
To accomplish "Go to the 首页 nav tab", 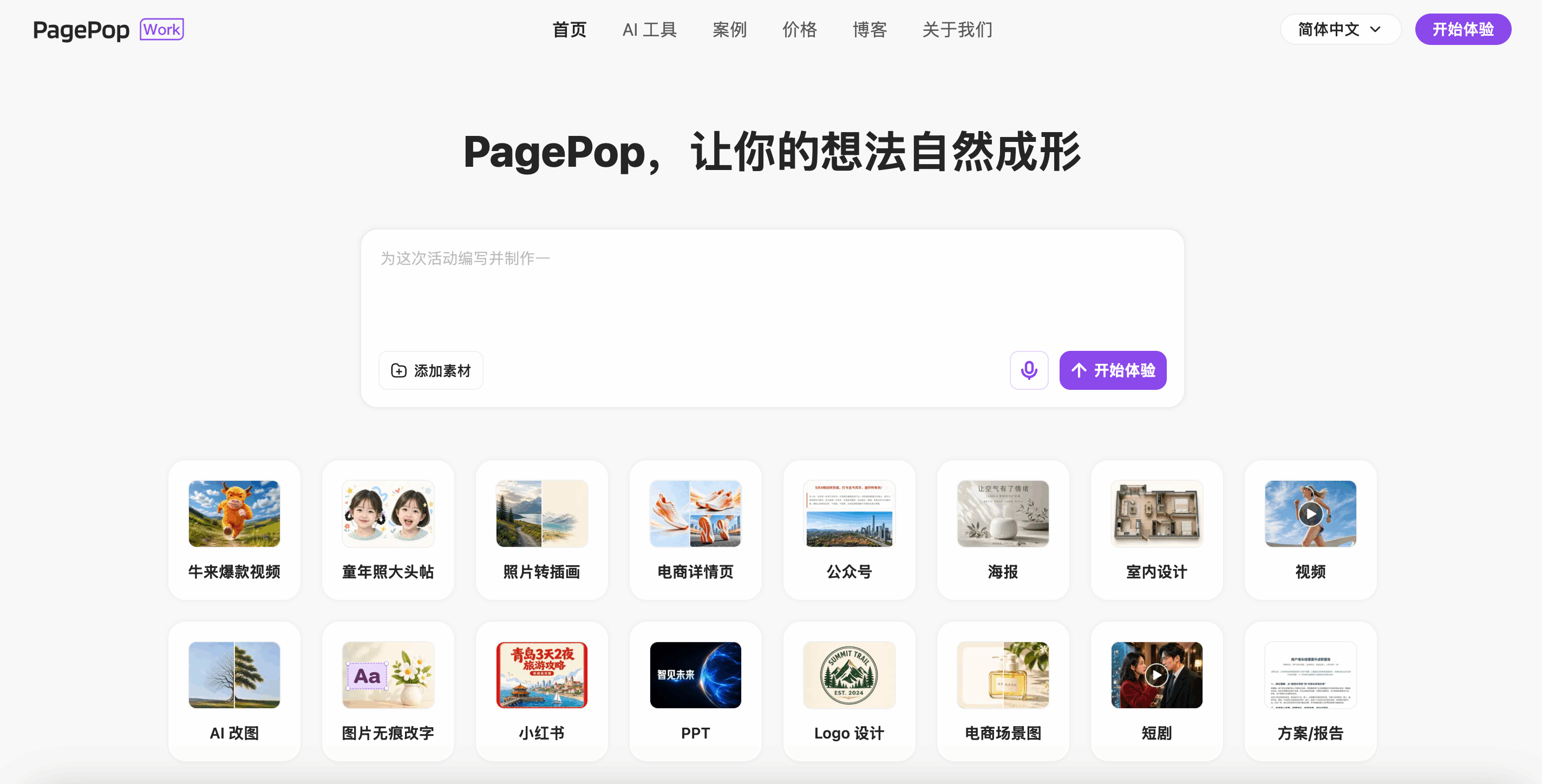I will tap(569, 29).
